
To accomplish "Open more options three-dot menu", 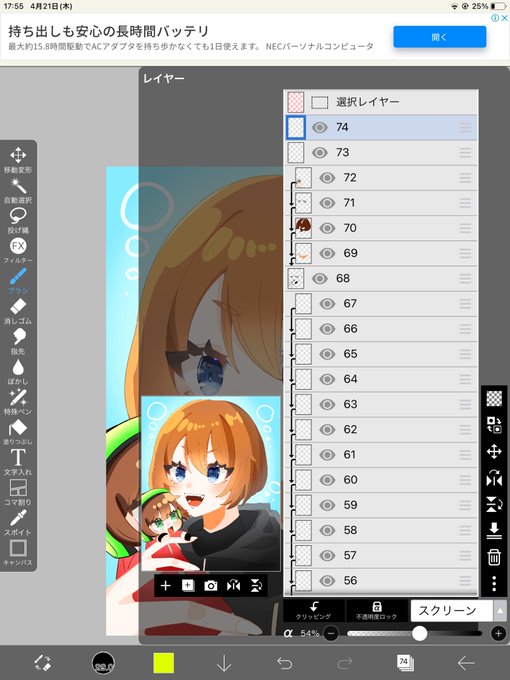I will [x=494, y=584].
